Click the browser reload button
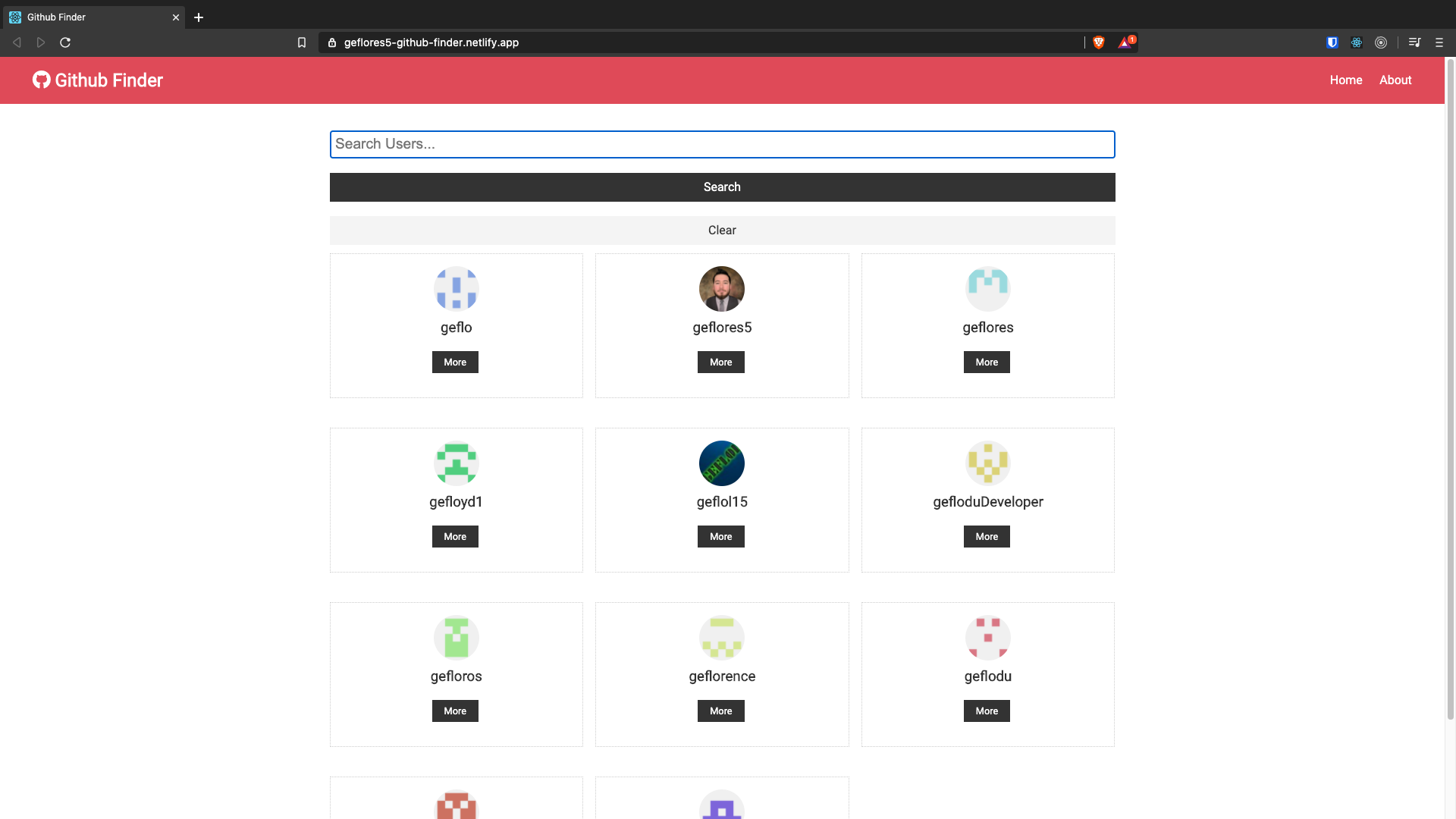This screenshot has height=819, width=1456. coord(65,42)
